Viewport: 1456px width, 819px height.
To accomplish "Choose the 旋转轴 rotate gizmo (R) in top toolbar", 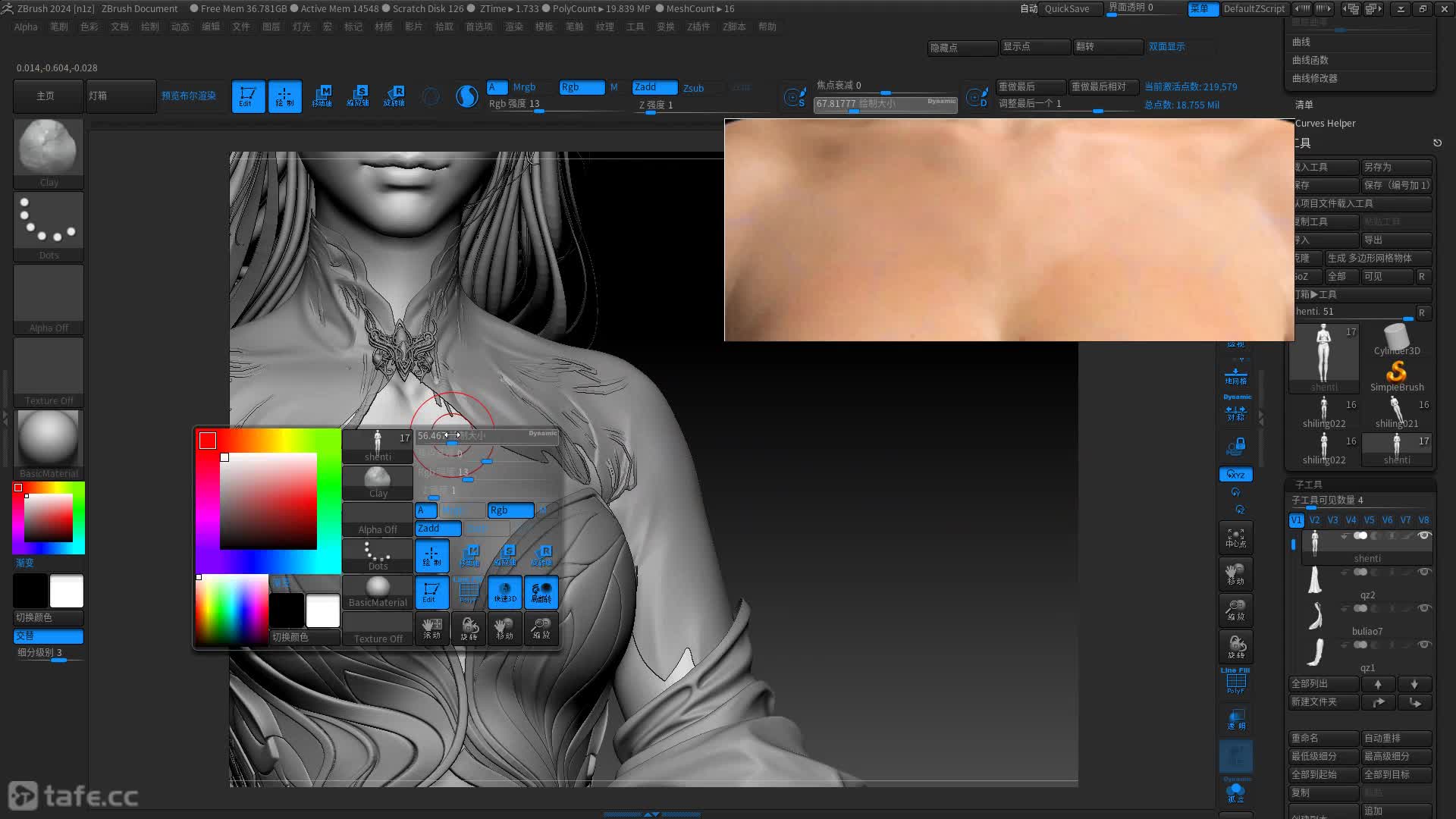I will point(394,96).
